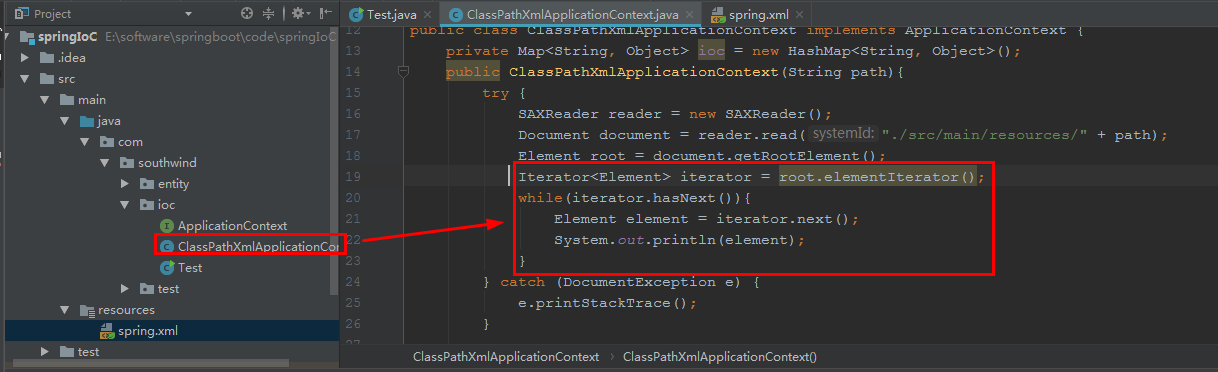Click the ClassPathXmlApplicationContext class icon in tree

[x=167, y=247]
